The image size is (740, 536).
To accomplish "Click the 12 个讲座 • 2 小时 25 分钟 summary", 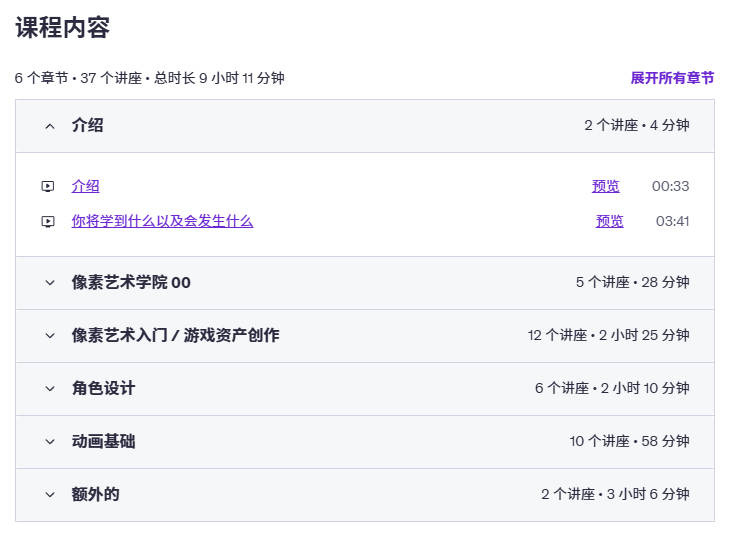I will [608, 335].
